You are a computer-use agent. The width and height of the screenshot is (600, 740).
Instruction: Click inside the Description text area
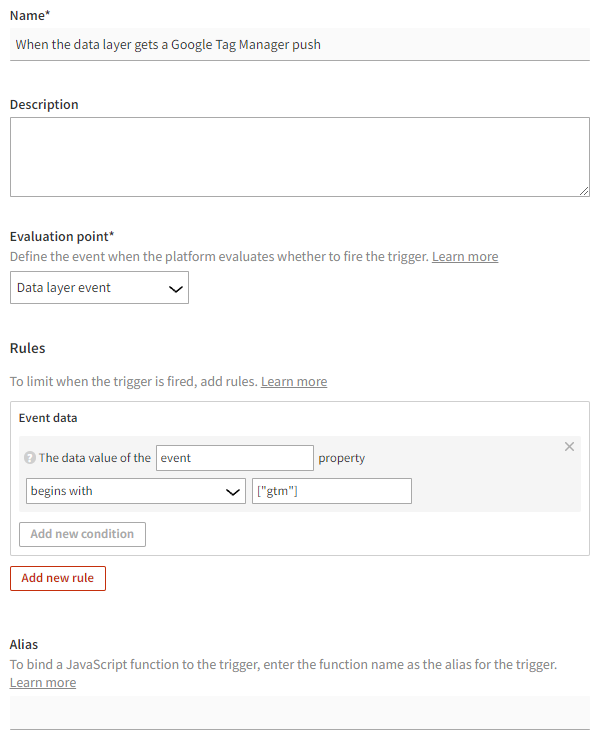pyautogui.click(x=299, y=157)
